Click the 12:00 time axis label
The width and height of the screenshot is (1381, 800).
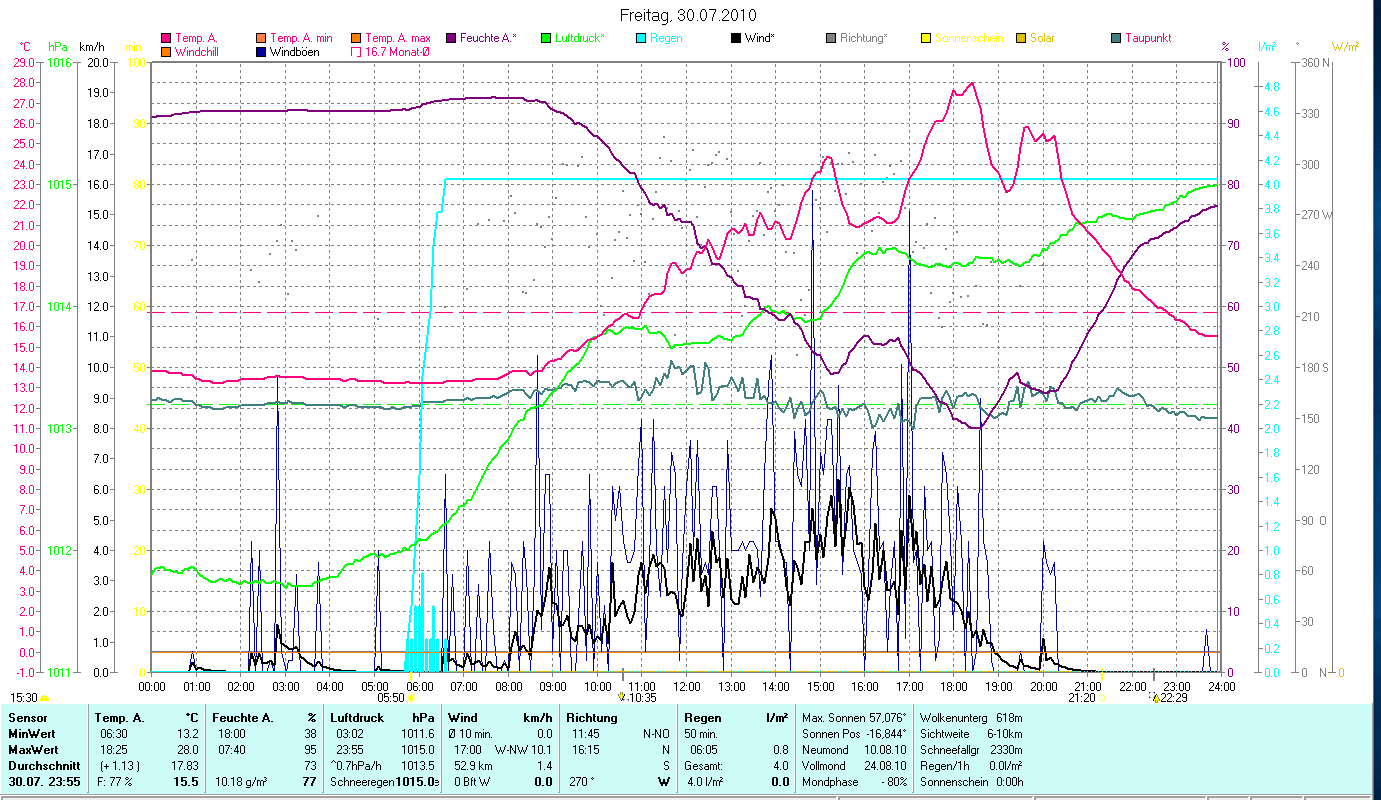(687, 686)
